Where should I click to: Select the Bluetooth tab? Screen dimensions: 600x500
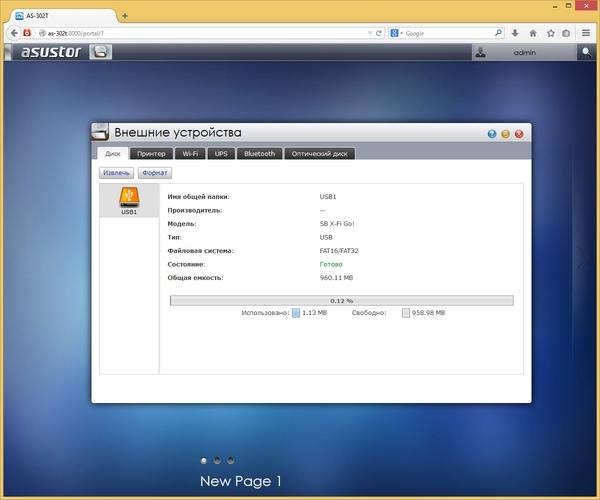259,153
